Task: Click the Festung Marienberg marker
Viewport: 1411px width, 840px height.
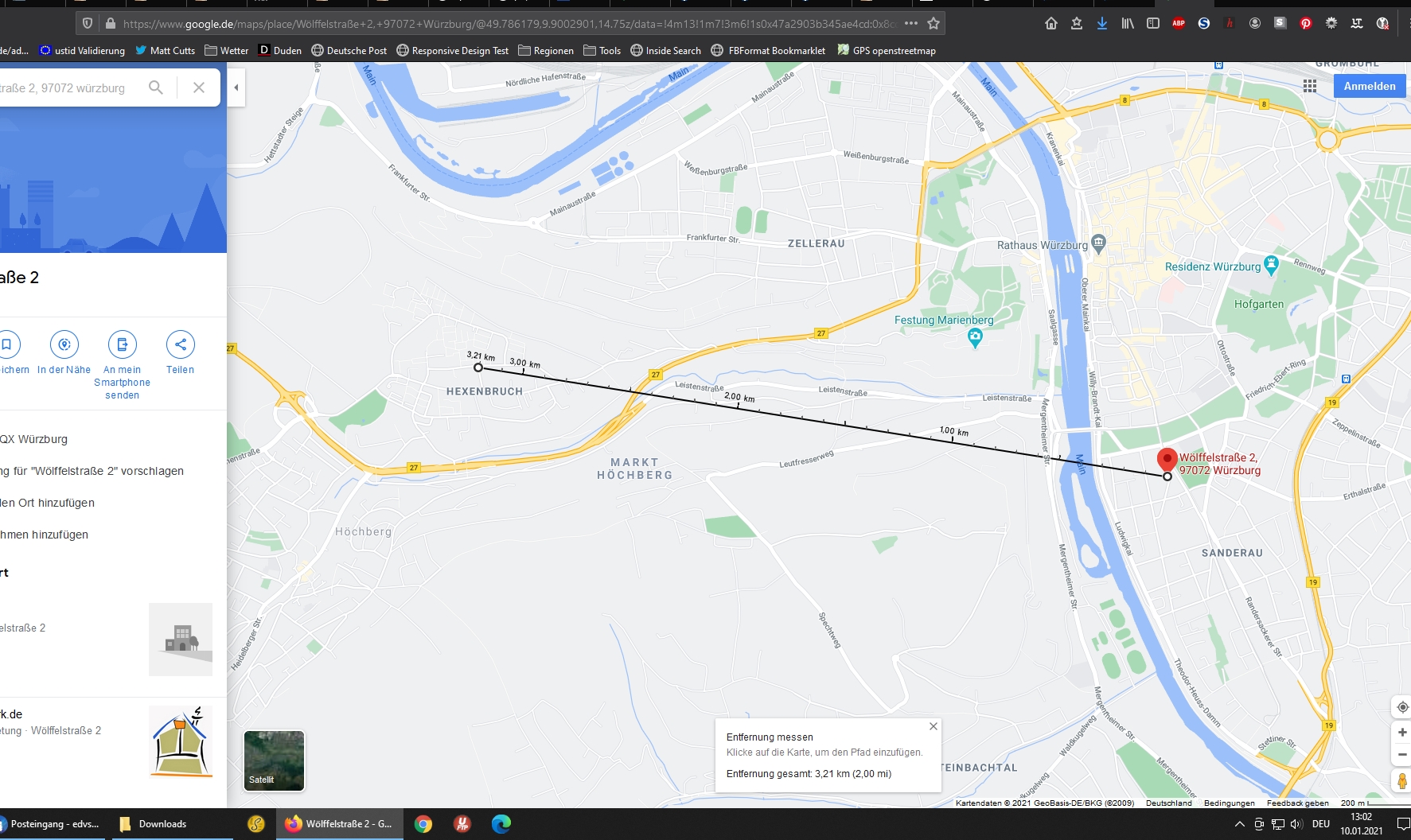Action: [x=975, y=338]
